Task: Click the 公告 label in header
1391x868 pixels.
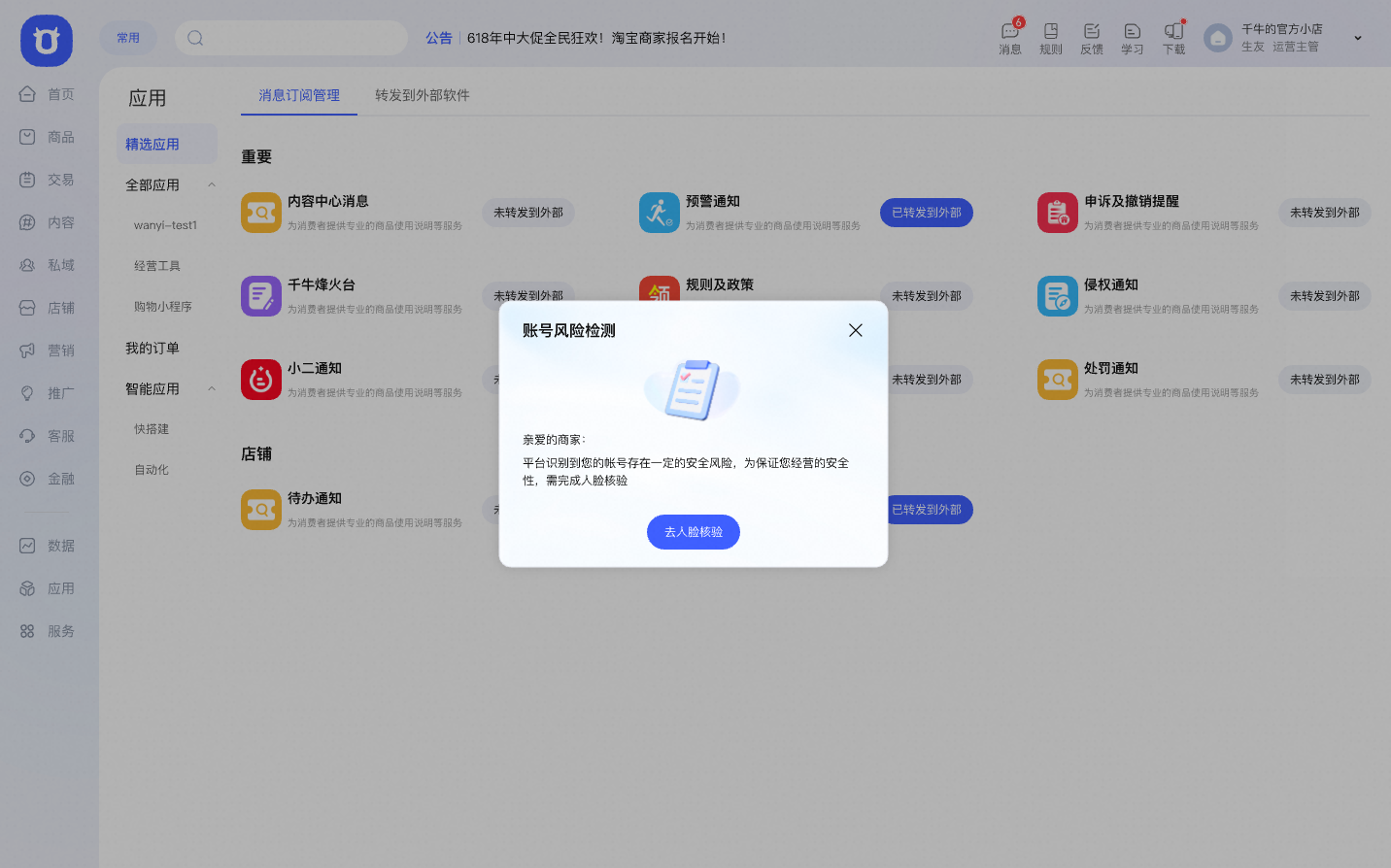Action: coord(439,38)
